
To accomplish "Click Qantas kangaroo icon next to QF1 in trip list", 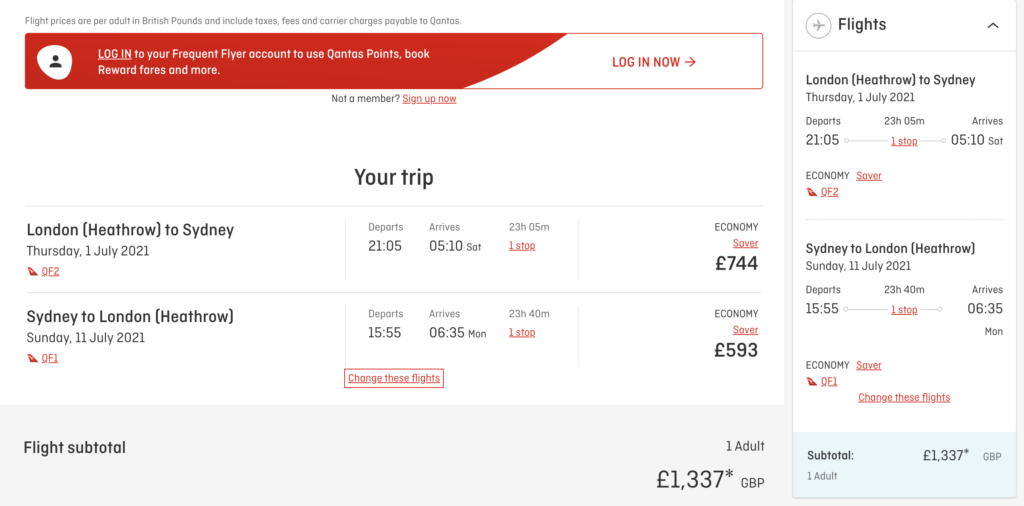I will click(33, 358).
